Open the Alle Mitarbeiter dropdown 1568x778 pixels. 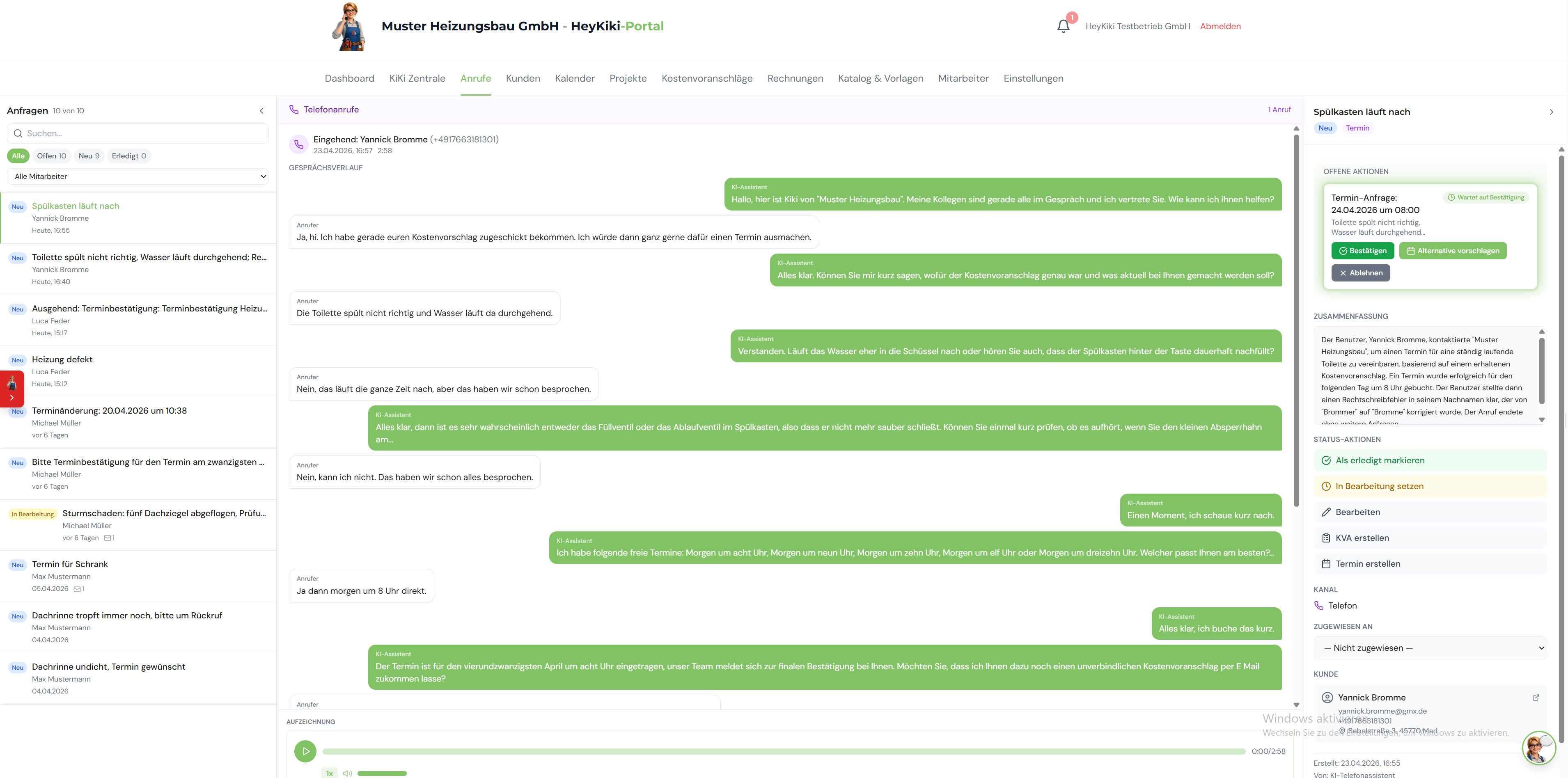(138, 176)
